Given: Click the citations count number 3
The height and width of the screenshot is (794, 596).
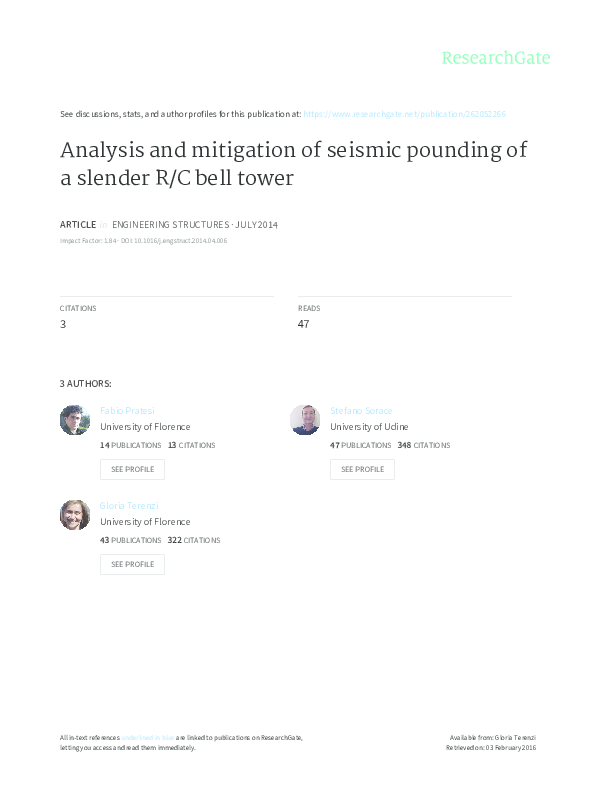Looking at the screenshot, I should pyautogui.click(x=63, y=324).
